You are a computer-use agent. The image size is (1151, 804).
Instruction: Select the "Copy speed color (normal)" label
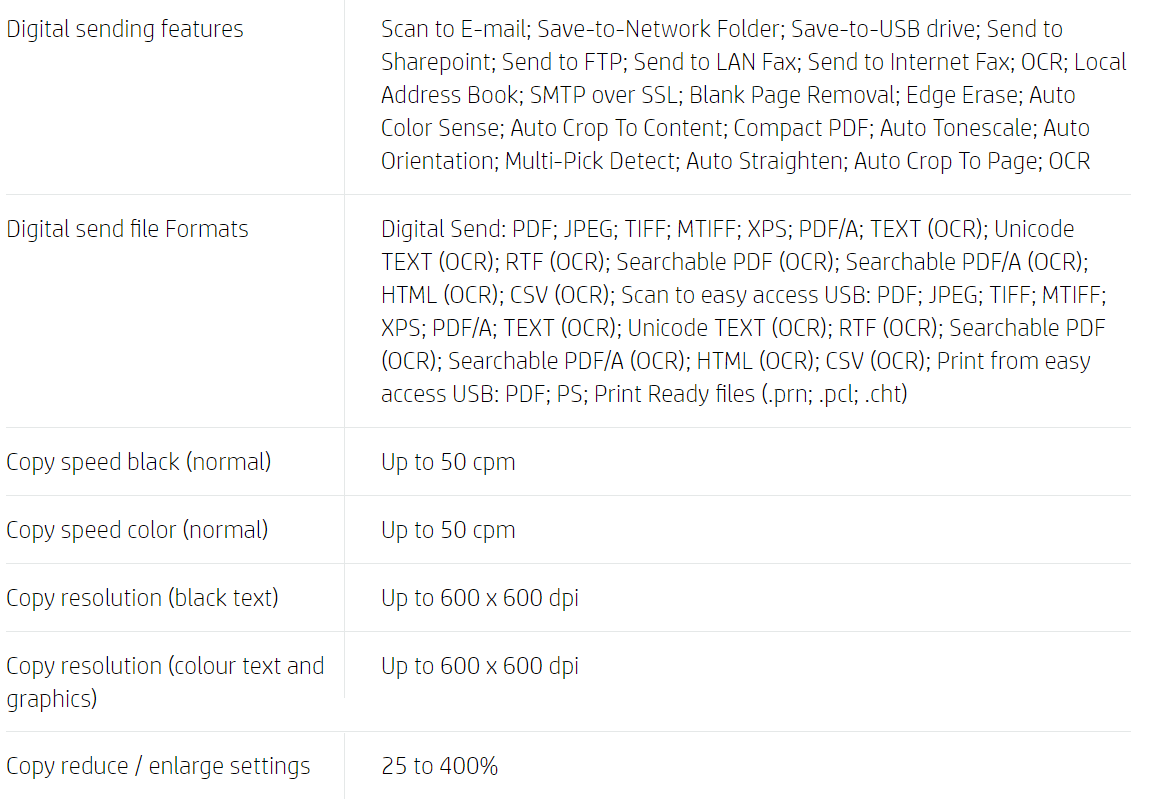tap(137, 530)
